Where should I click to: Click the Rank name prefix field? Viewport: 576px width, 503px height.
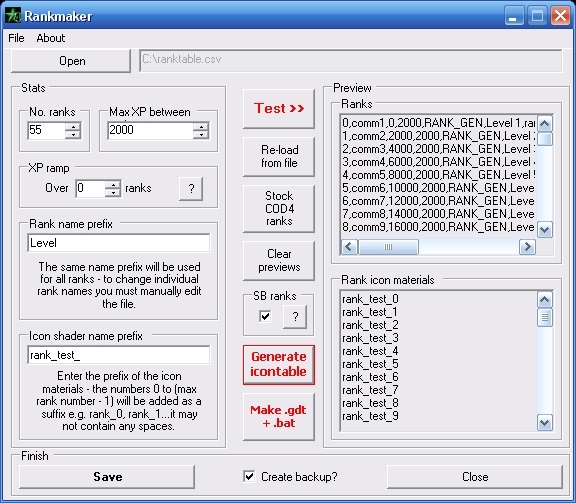(119, 243)
